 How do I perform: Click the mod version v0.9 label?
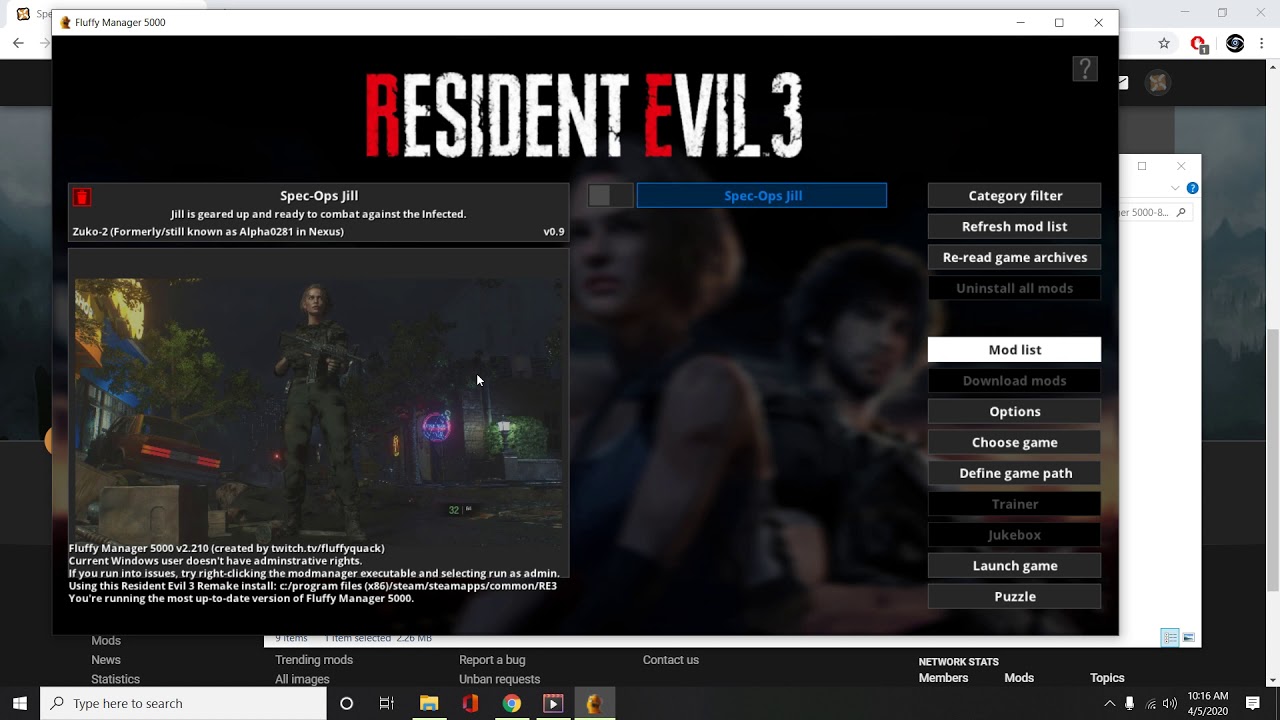554,231
